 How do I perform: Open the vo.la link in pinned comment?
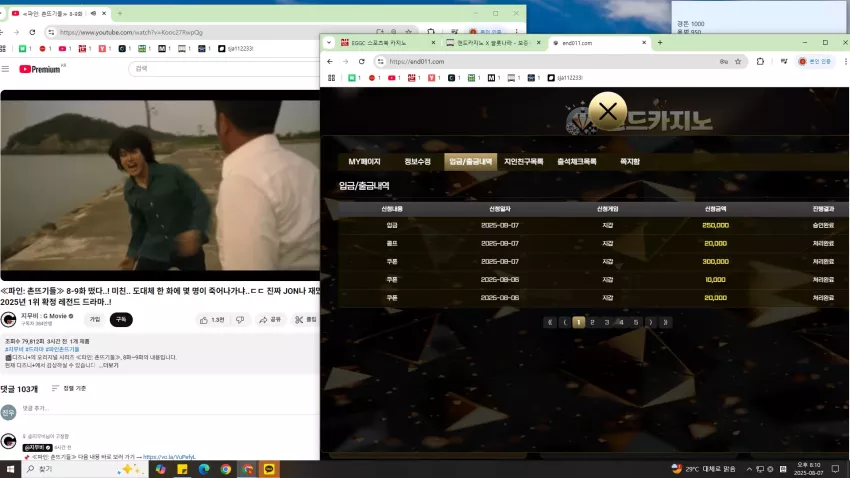169,457
